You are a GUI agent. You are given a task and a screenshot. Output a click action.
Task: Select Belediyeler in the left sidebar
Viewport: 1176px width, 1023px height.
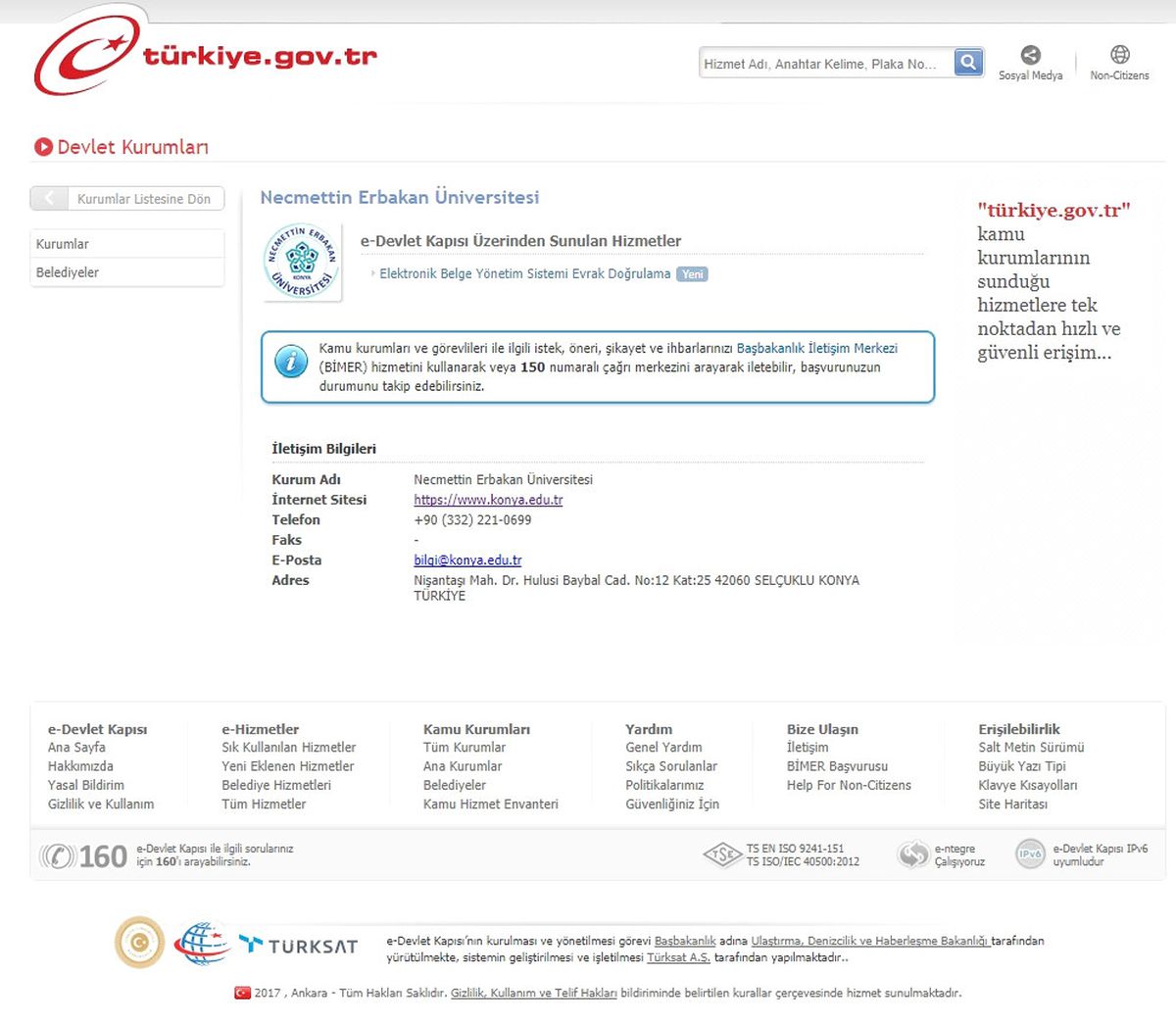127,272
